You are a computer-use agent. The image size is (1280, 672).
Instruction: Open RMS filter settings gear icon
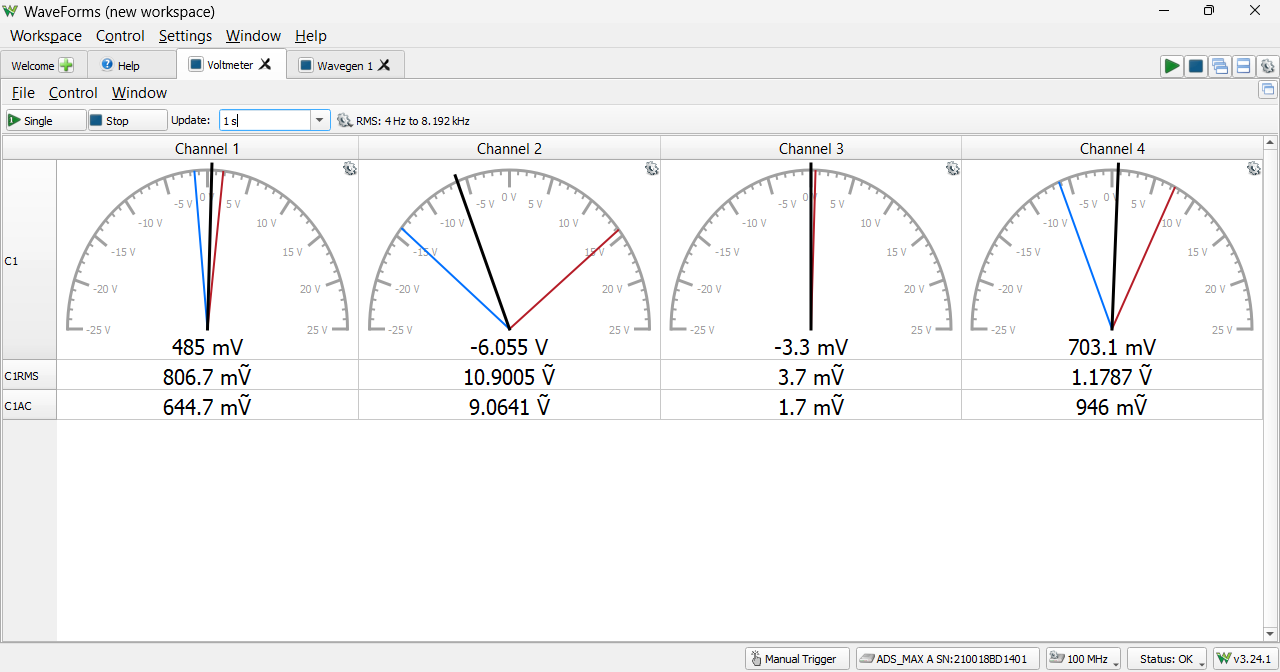[345, 120]
